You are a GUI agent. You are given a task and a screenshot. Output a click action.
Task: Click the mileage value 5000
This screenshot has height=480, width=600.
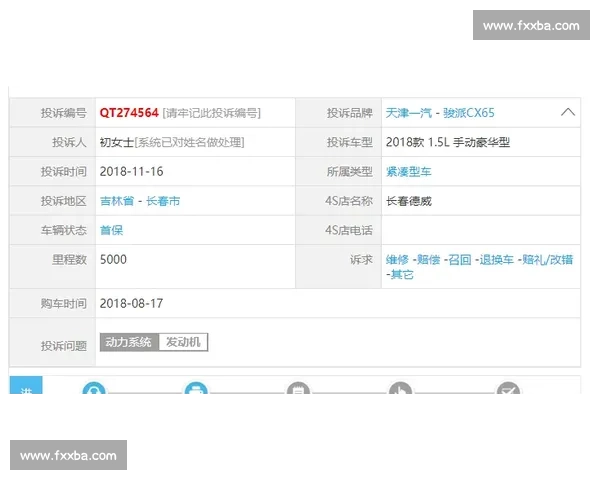tap(113, 260)
